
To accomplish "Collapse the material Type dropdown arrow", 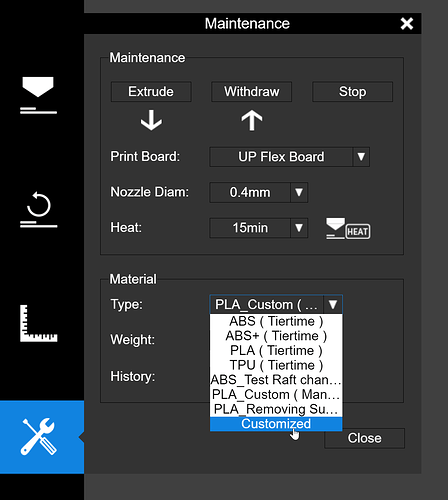I will [333, 304].
